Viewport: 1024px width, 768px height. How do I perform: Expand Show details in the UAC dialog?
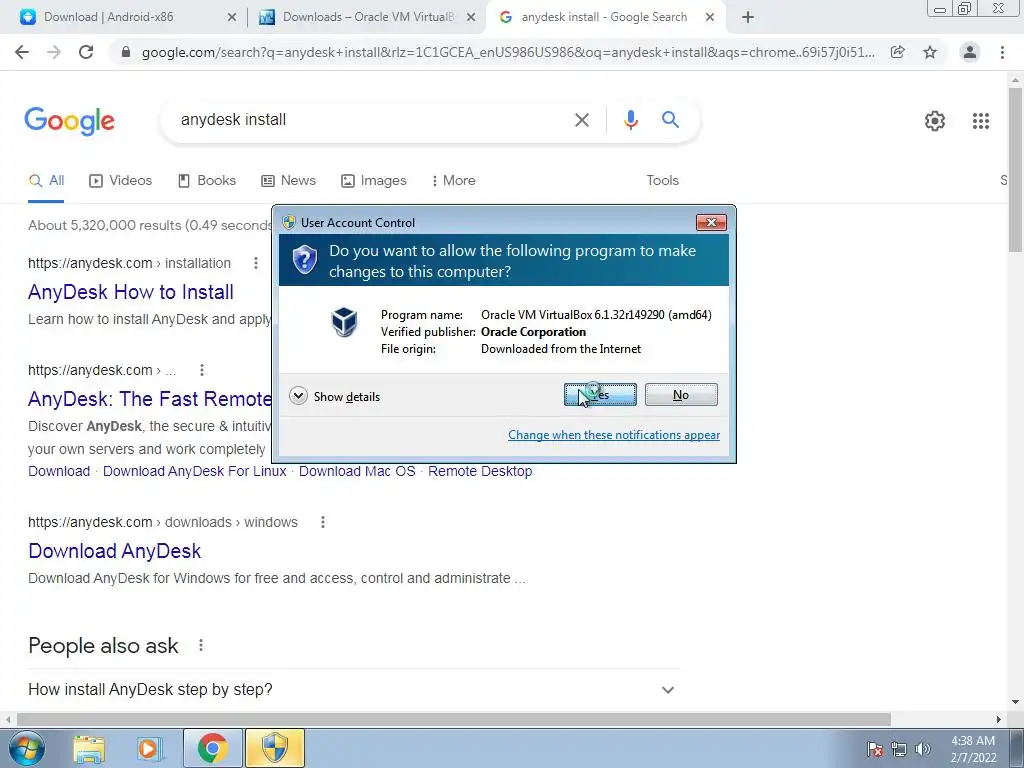[x=334, y=396]
